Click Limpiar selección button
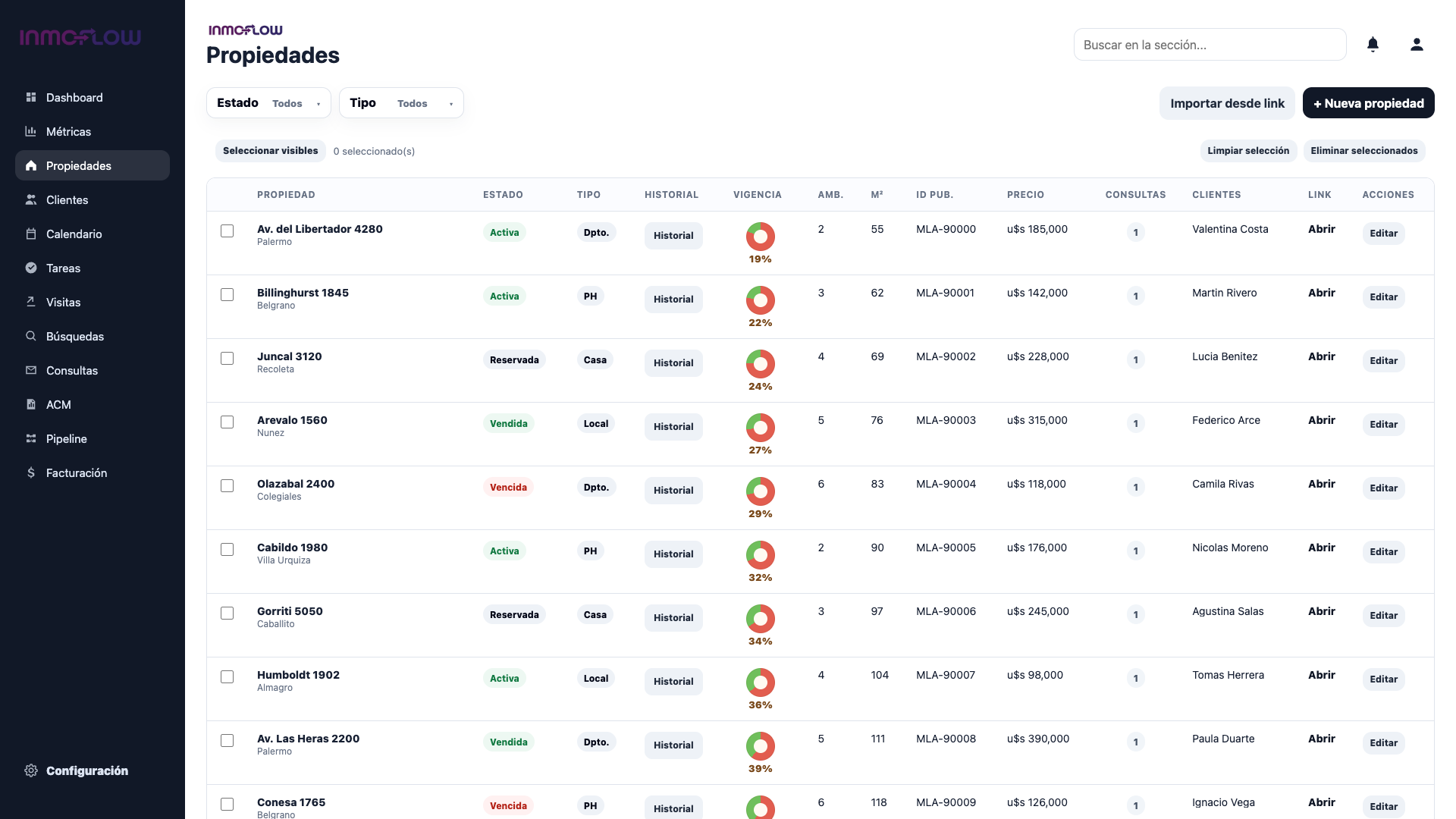Screen dimensions: 1456x819 [x=1248, y=151]
